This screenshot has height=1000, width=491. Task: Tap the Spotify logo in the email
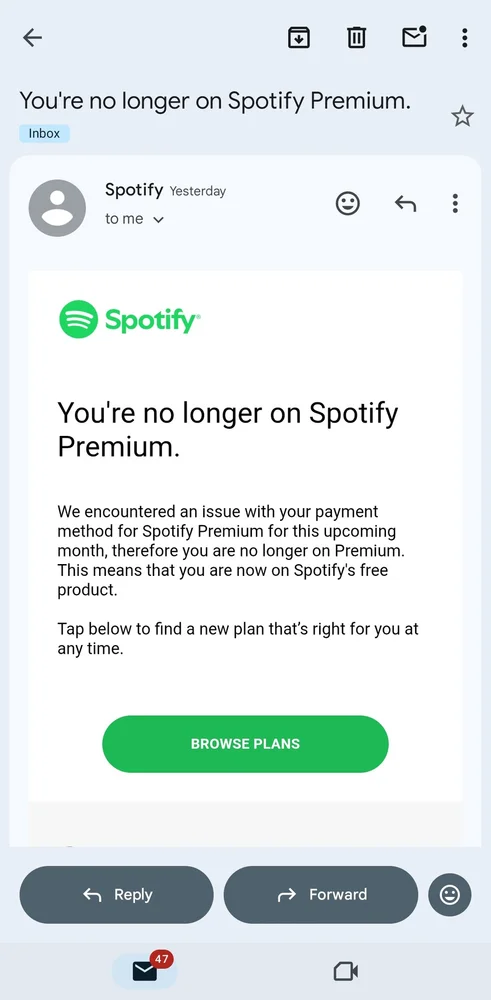click(129, 319)
